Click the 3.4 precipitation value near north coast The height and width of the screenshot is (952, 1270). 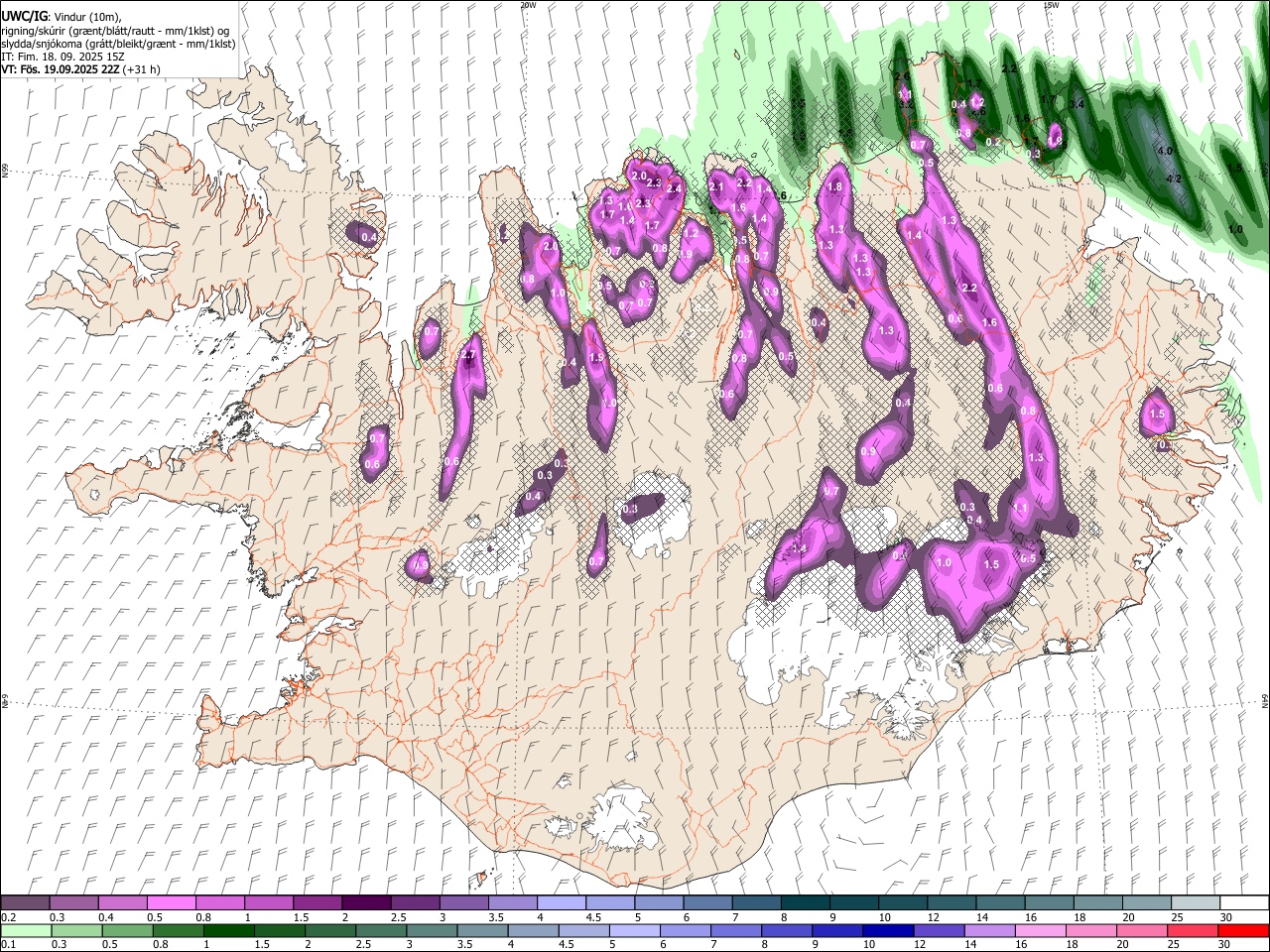1078,103
